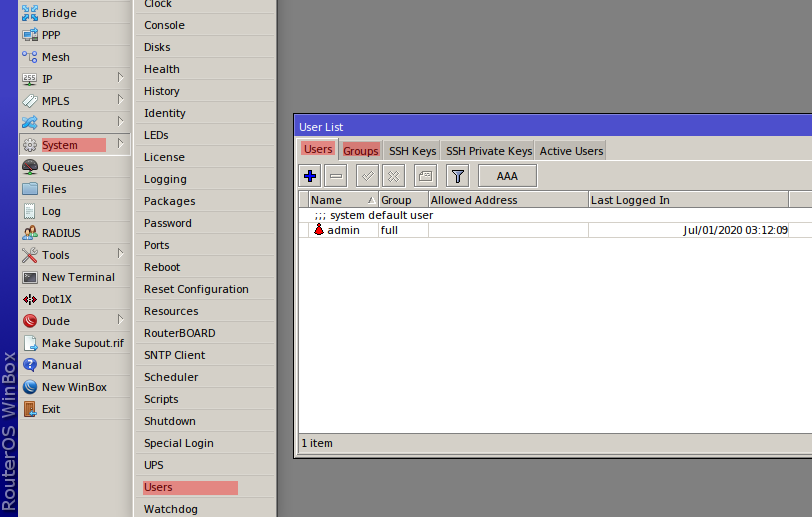The image size is (812, 517).
Task: Open Ports in System submenu
Action: (205, 245)
